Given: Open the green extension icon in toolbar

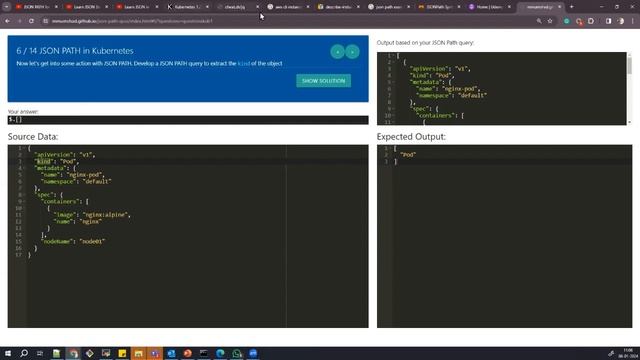Looking at the screenshot, I should click(x=567, y=21).
